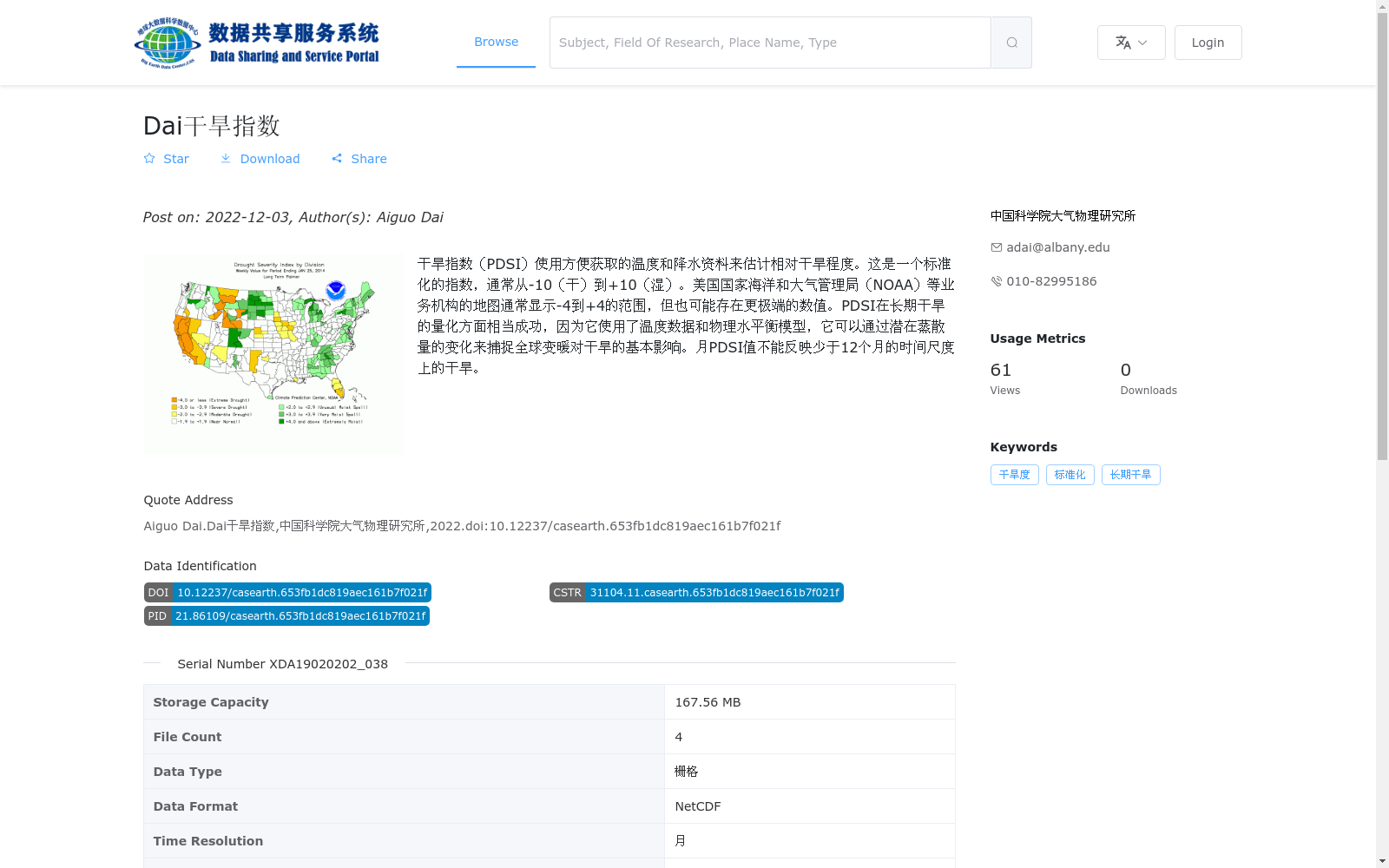Image resolution: width=1389 pixels, height=868 pixels.
Task: Click the quote address citation text
Action: (x=462, y=526)
